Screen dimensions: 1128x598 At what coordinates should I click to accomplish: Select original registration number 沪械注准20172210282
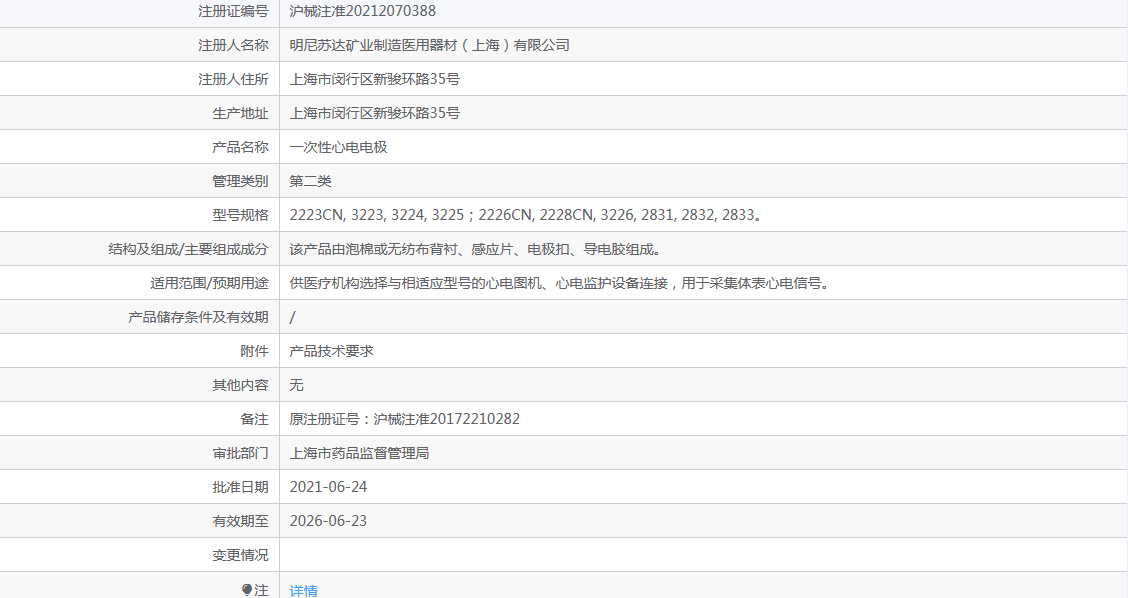[x=446, y=419]
